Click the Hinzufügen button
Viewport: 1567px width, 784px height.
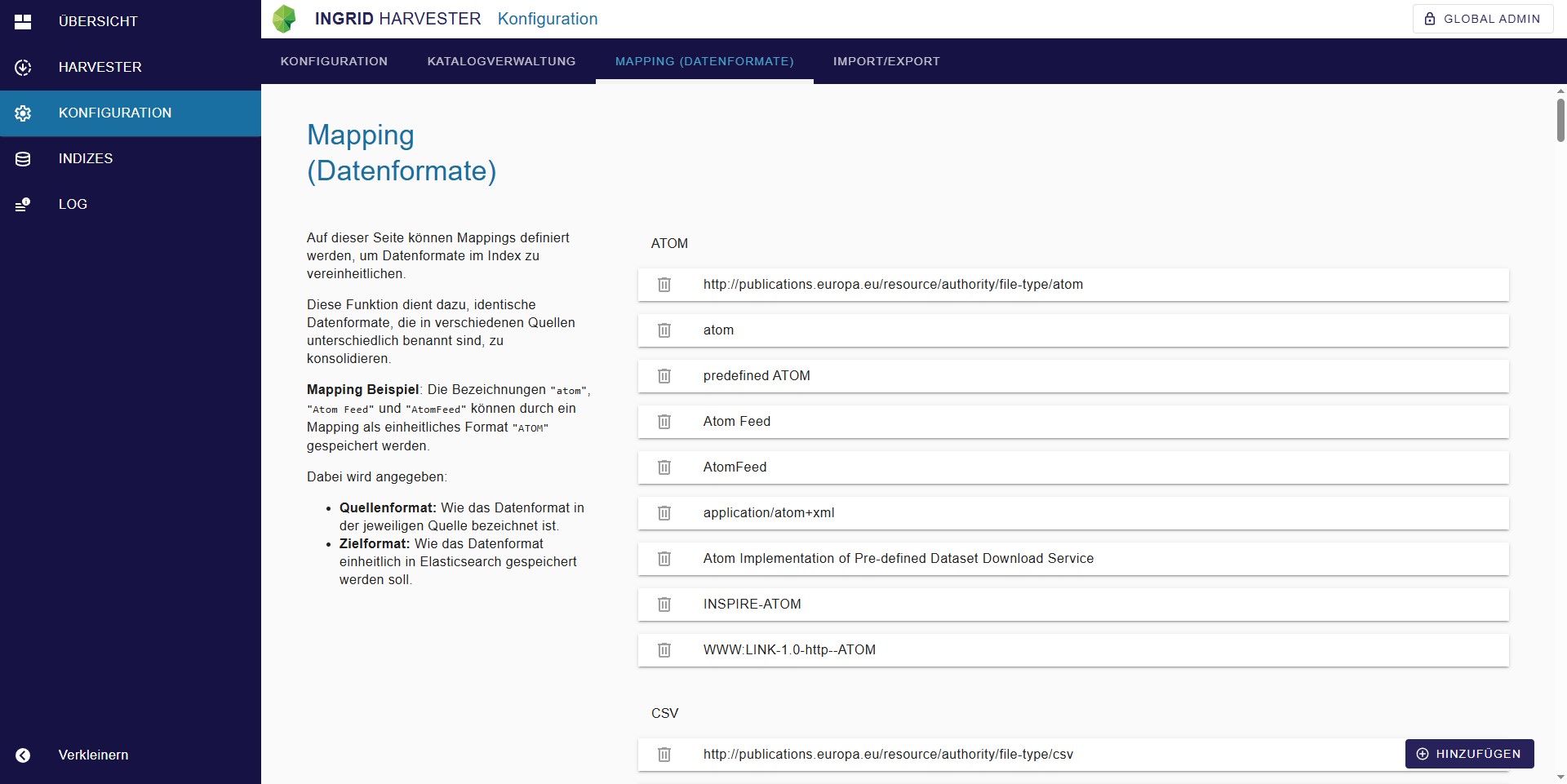point(1469,754)
